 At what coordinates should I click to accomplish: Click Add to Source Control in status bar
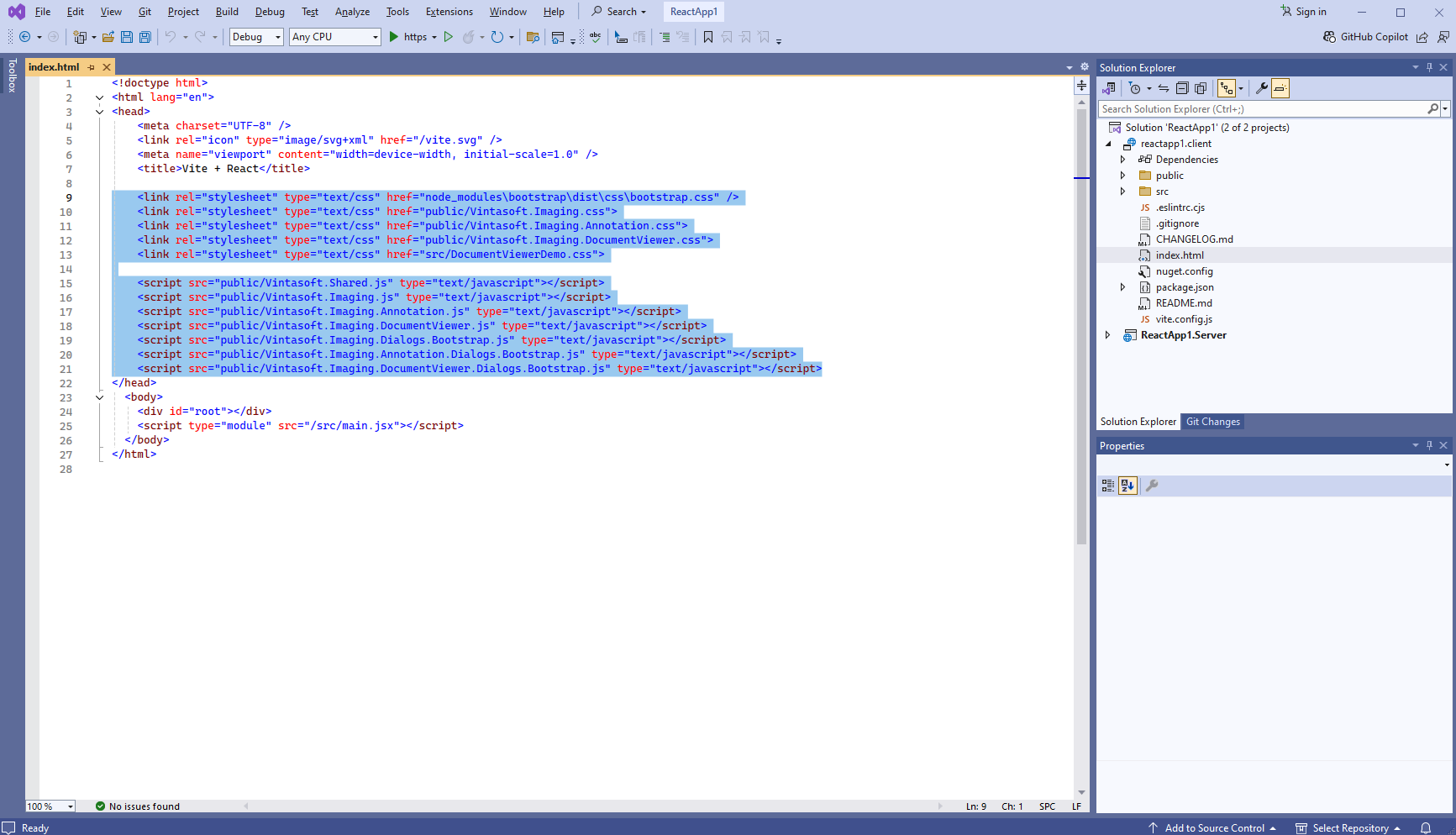click(x=1213, y=828)
